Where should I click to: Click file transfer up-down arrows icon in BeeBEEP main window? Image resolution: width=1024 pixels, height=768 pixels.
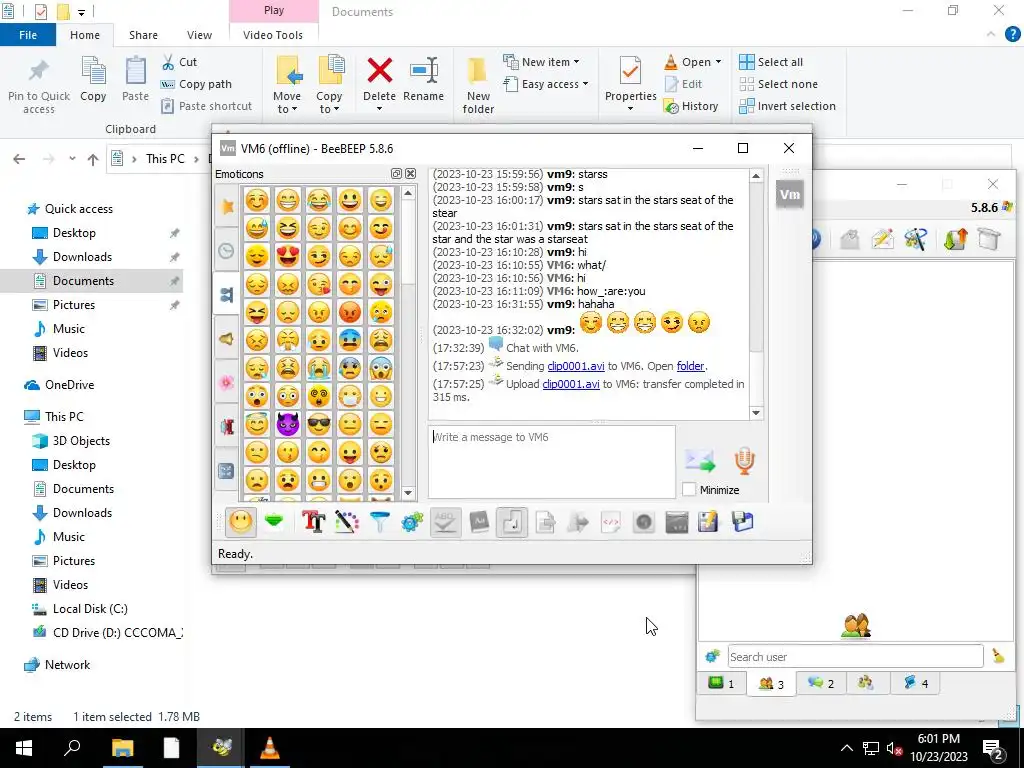(x=955, y=239)
